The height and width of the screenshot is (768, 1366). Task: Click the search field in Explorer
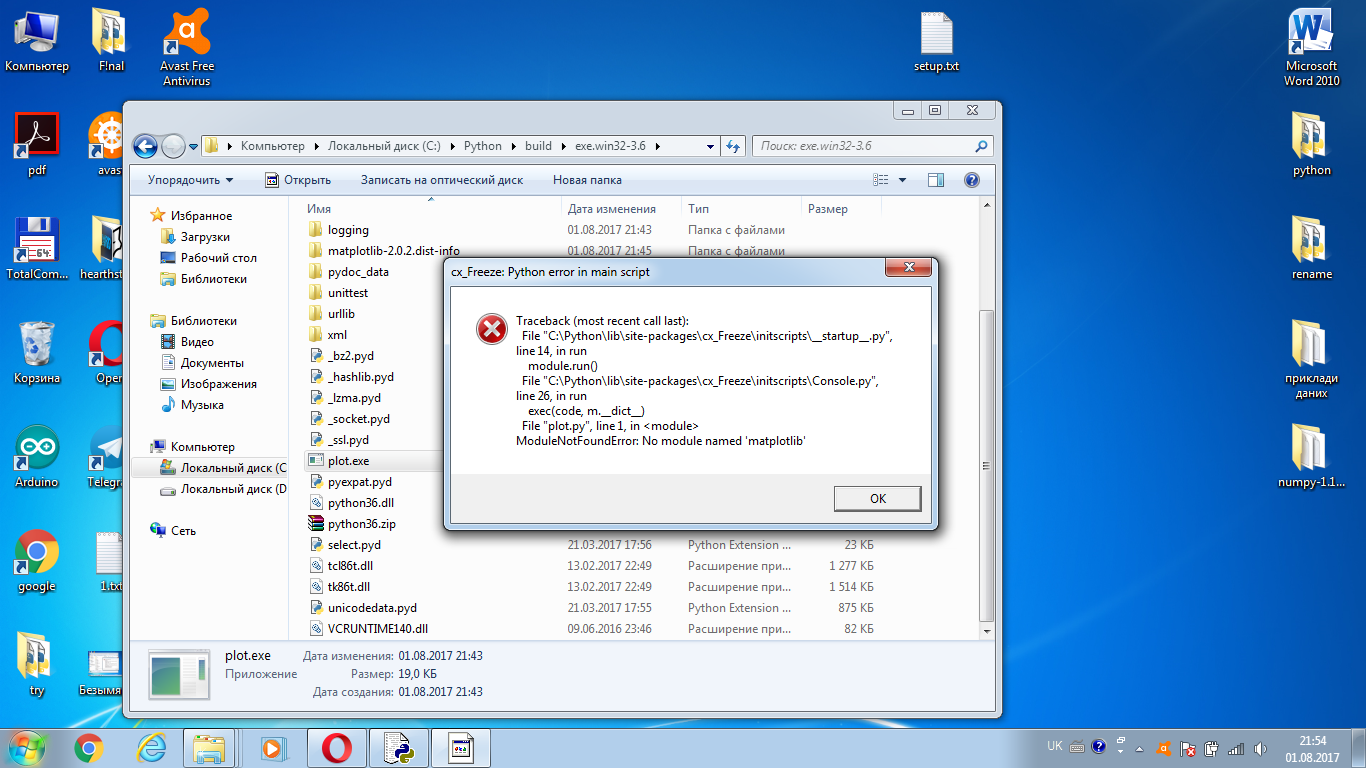coord(860,146)
